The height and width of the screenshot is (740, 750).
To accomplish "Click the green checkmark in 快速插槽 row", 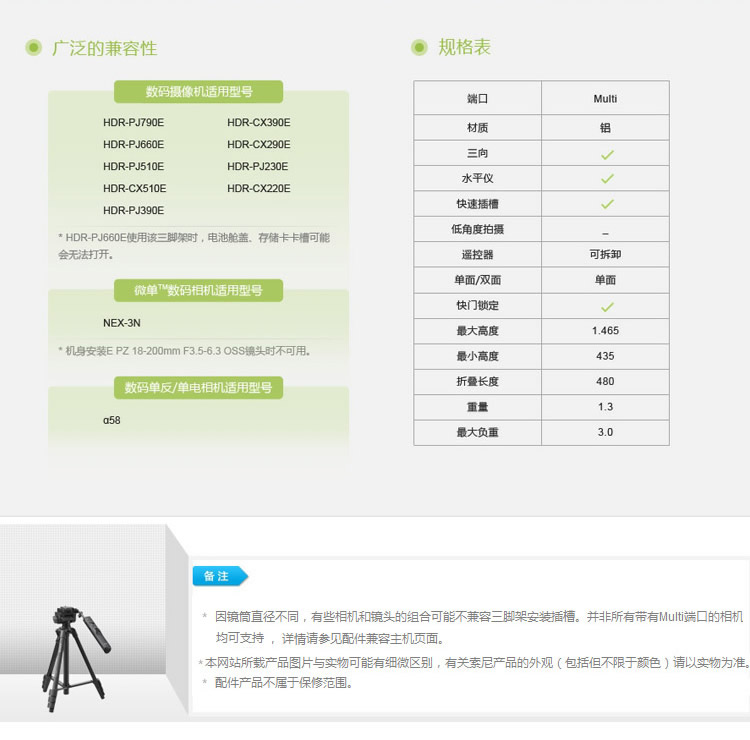I will coord(606,204).
